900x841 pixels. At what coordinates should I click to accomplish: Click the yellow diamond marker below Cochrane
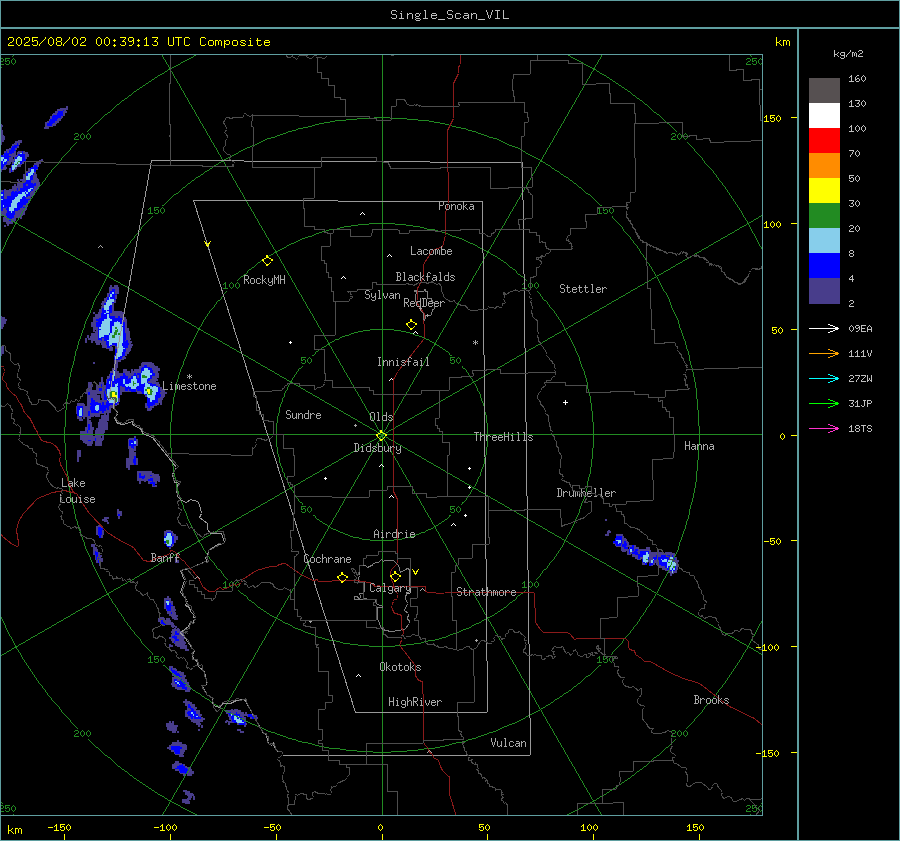[342, 577]
